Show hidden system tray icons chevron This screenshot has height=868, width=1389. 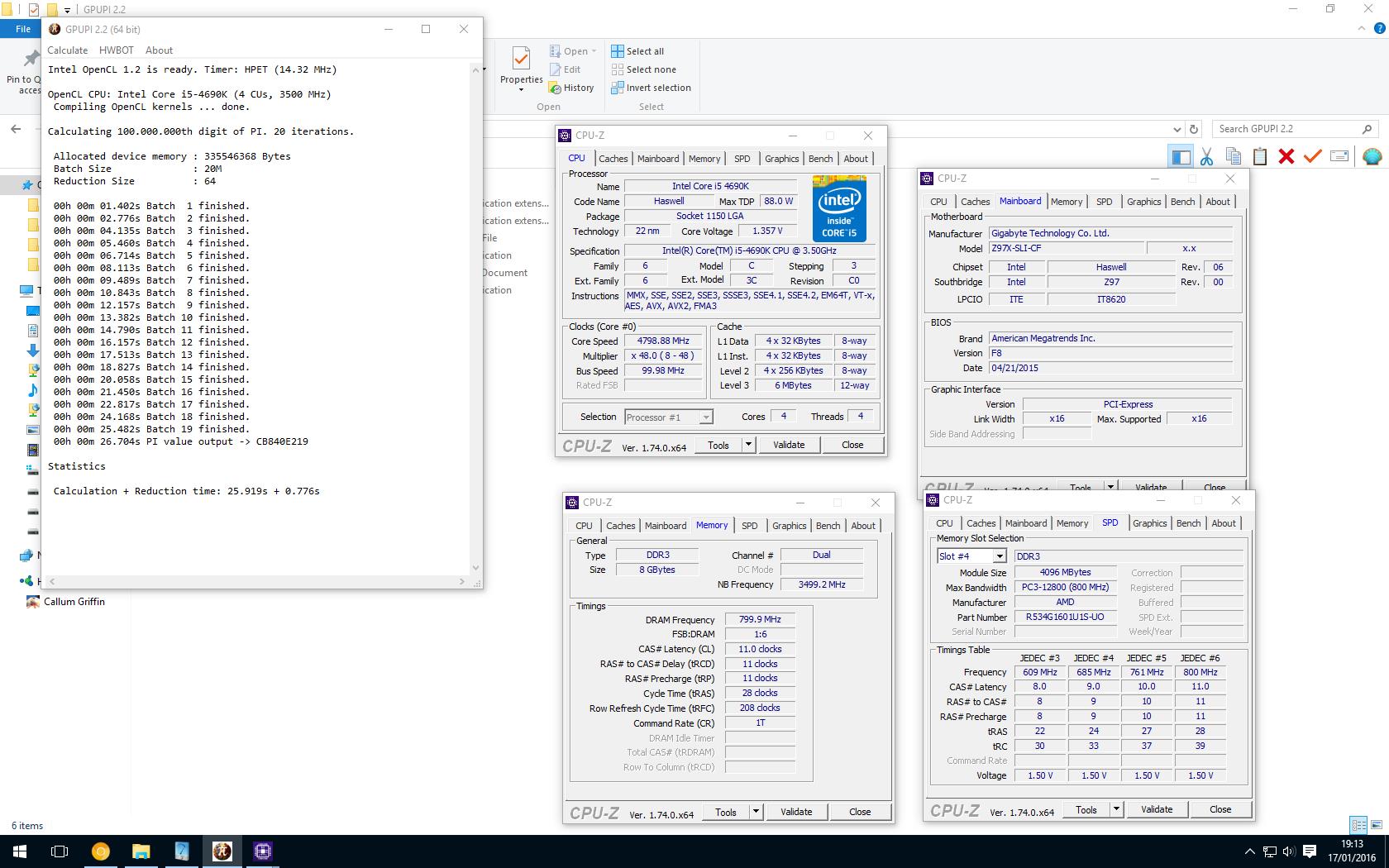(1249, 851)
